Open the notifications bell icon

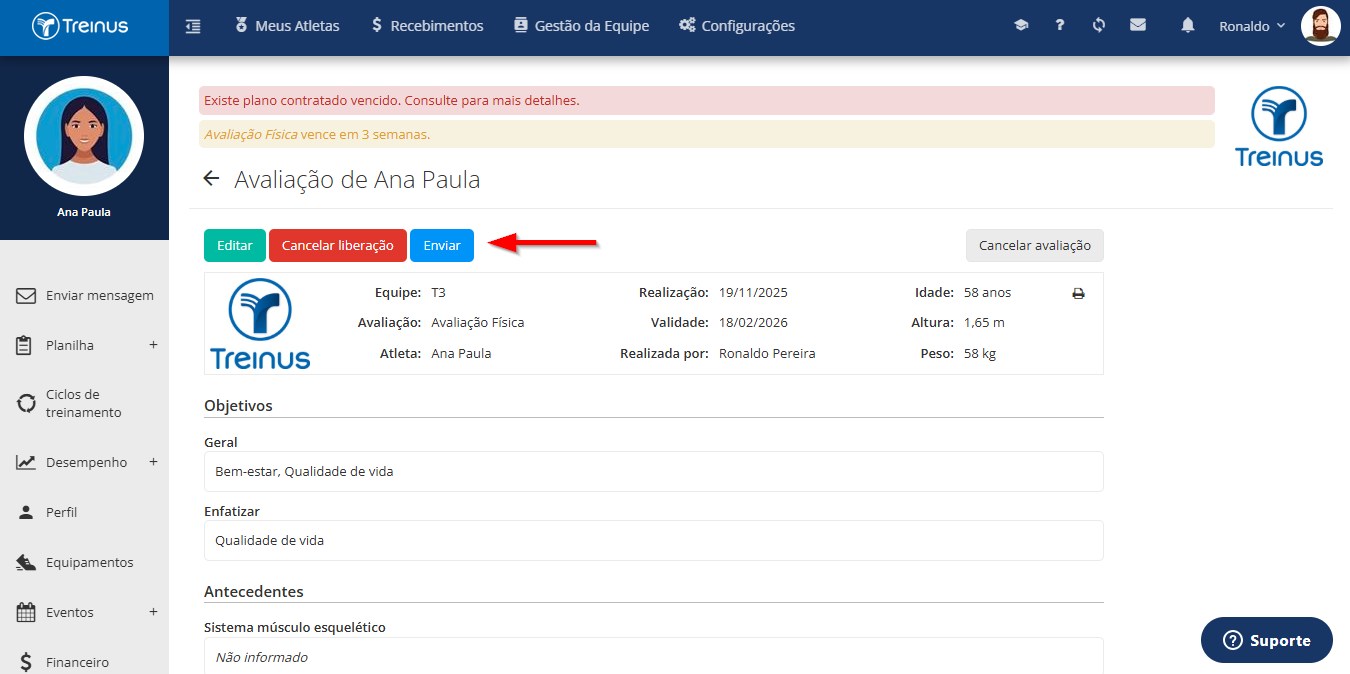click(1188, 26)
